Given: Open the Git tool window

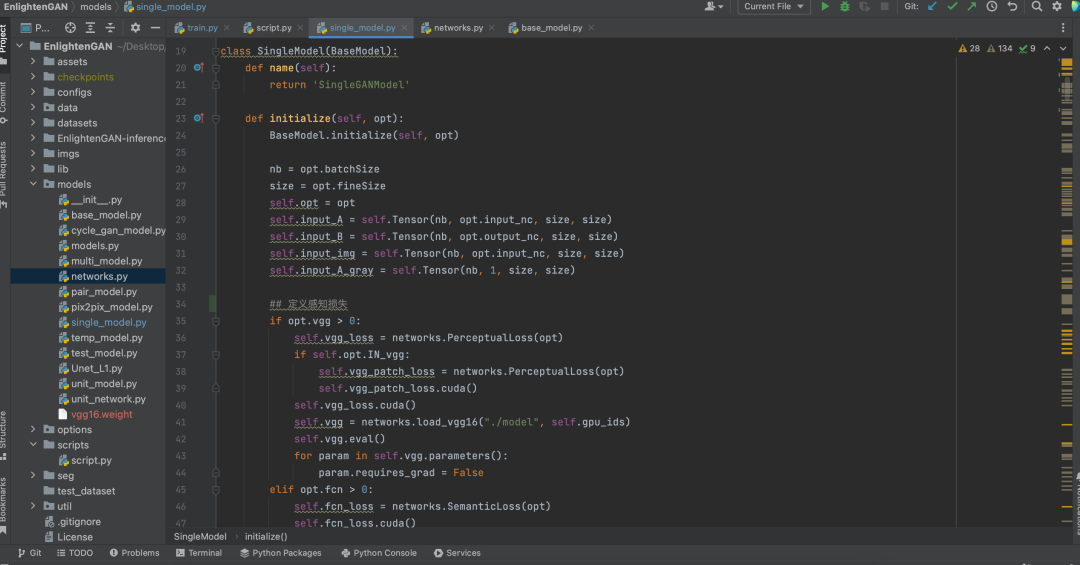Looking at the screenshot, I should pos(29,553).
